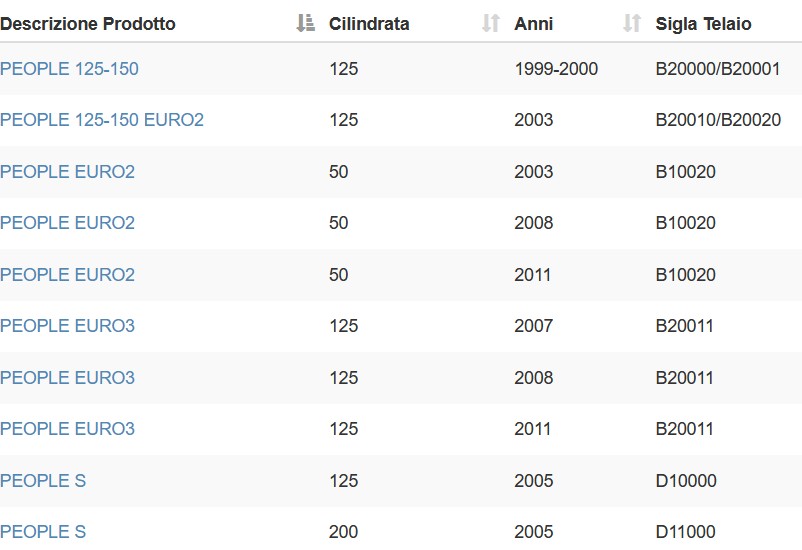
Task: Click the Sigla Telaio column header
Action: pos(703,24)
